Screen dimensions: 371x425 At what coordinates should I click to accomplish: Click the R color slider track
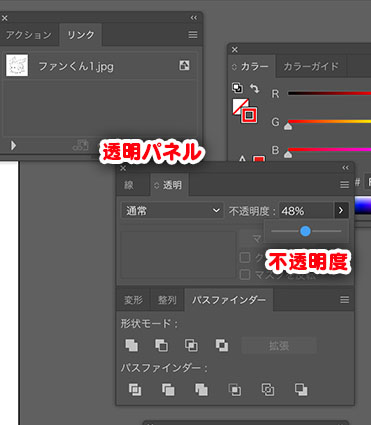click(329, 94)
